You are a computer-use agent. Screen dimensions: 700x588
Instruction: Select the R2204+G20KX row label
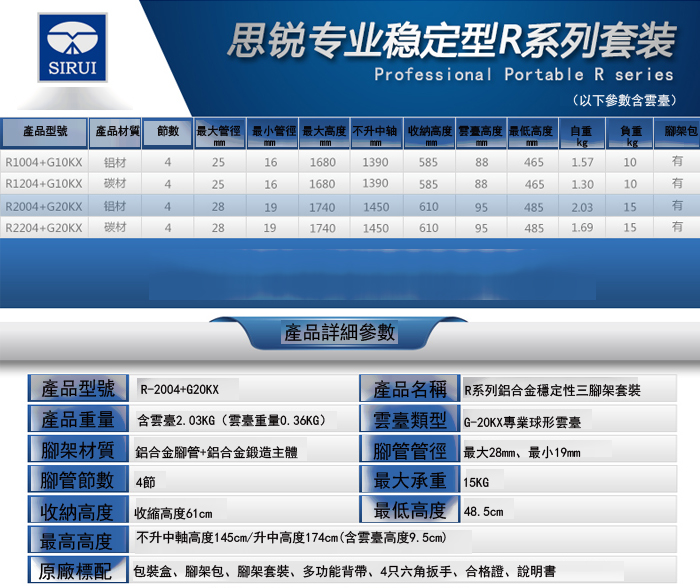click(x=44, y=228)
